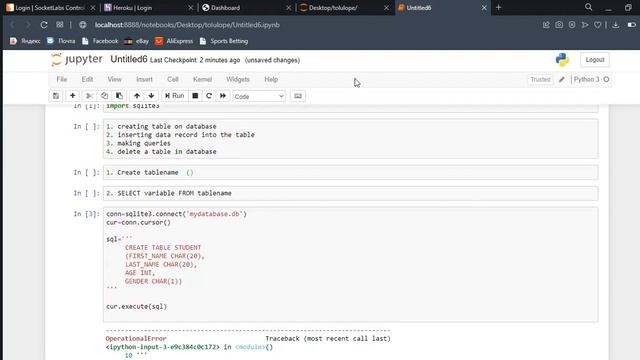Click the Python 3 kernel indicator circle

tap(607, 79)
